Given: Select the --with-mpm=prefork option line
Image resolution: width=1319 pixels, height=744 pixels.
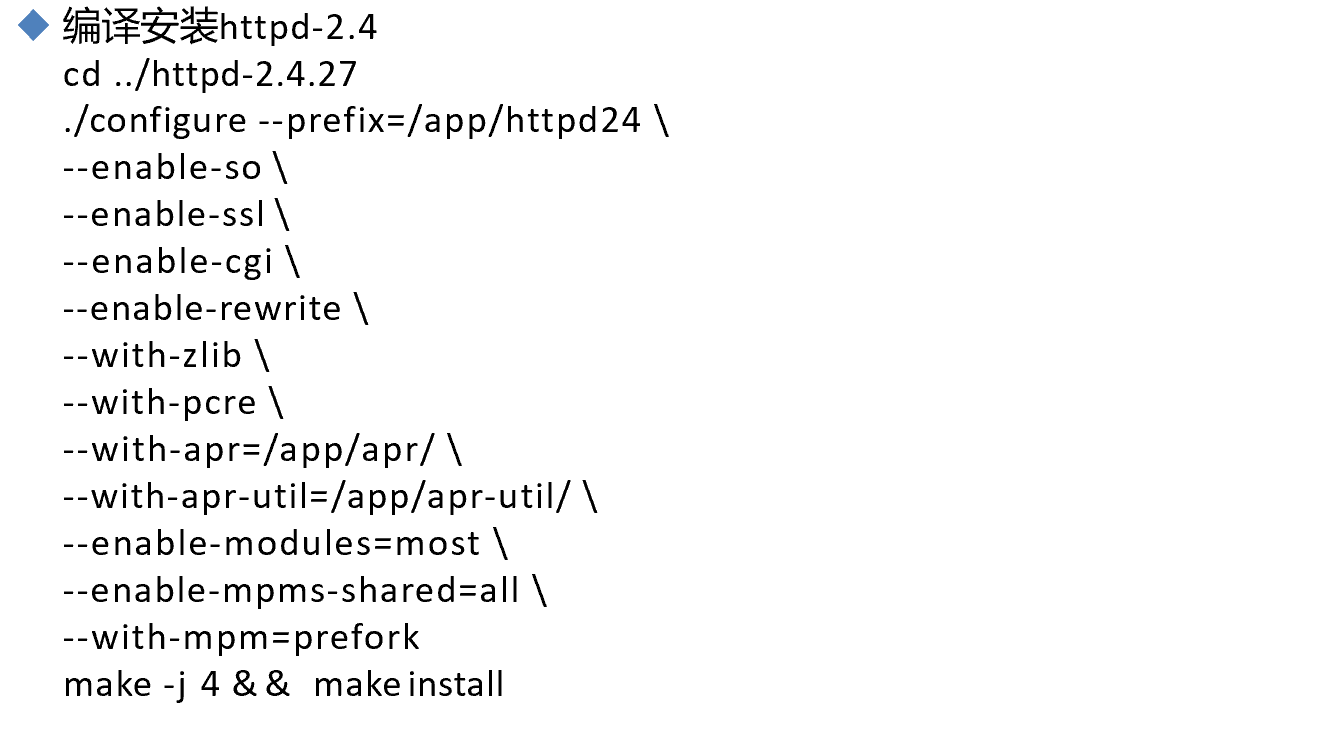Looking at the screenshot, I should [241, 637].
